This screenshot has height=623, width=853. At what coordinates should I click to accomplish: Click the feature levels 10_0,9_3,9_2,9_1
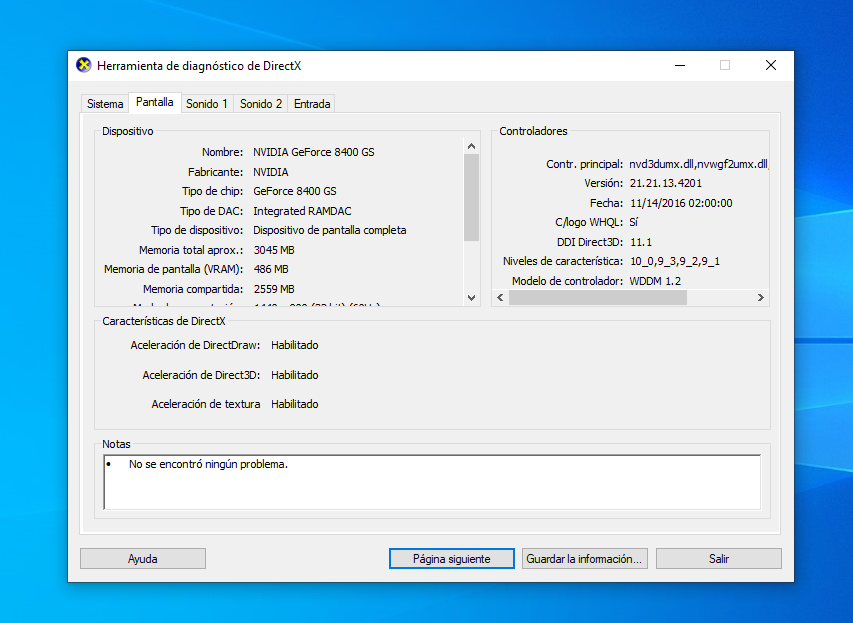pyautogui.click(x=675, y=261)
